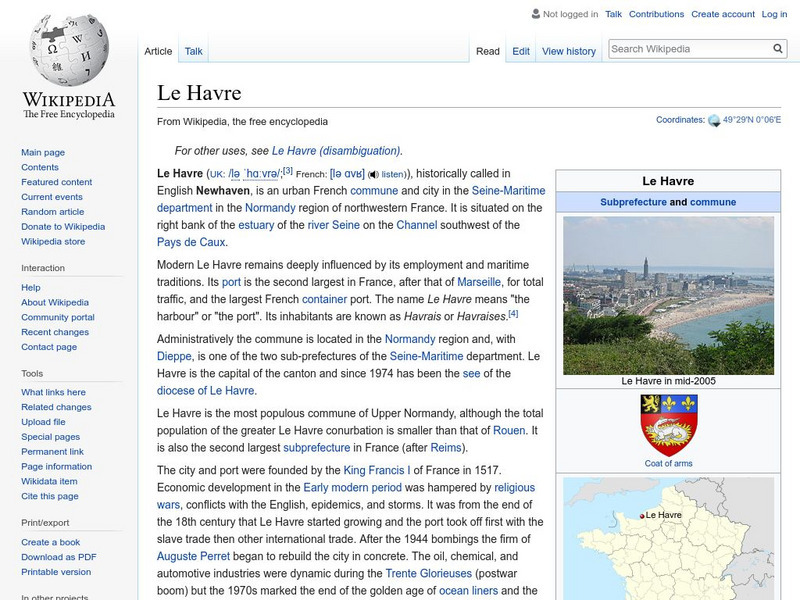View Recent changes
This screenshot has height=600, width=800.
pyautogui.click(x=55, y=332)
